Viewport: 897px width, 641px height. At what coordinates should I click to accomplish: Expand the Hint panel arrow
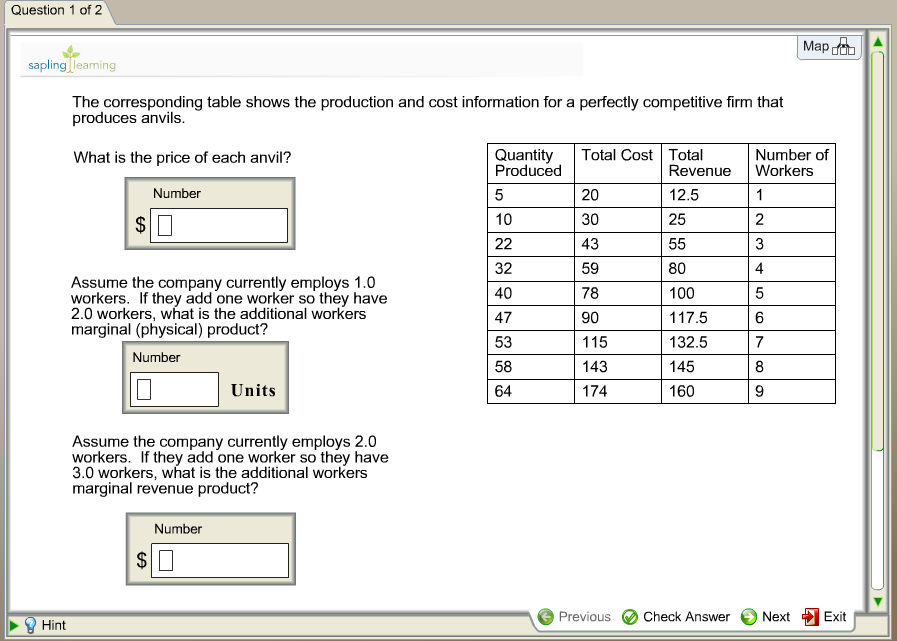tap(14, 626)
